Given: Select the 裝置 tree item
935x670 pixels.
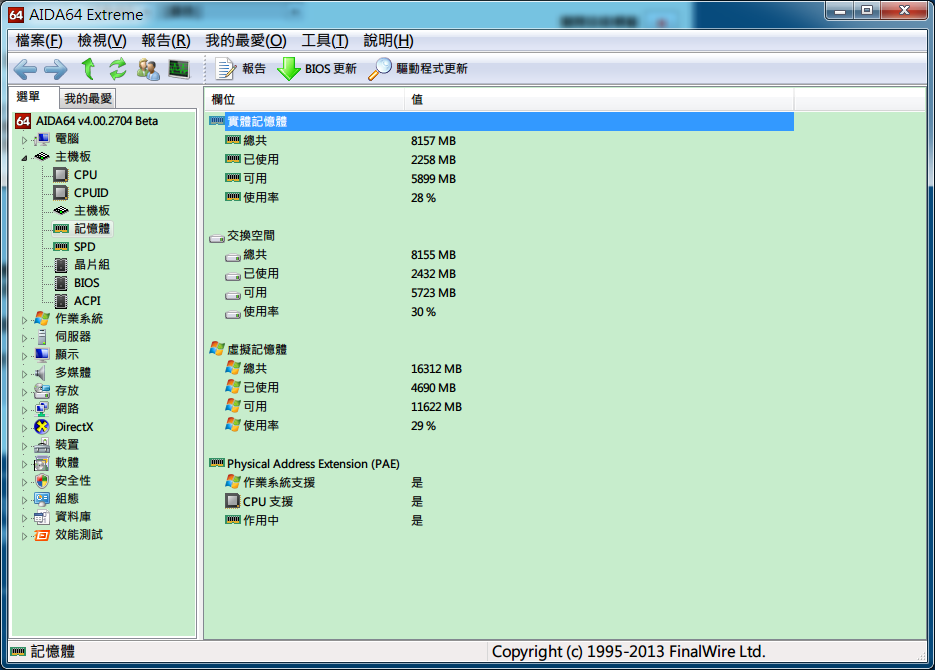Looking at the screenshot, I should 67,445.
